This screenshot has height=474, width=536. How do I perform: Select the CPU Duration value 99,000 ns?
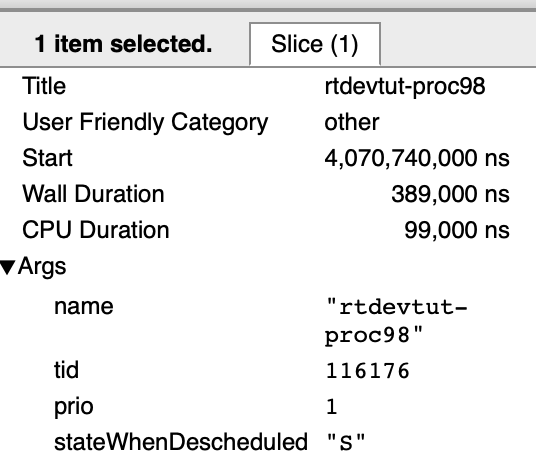[x=457, y=230]
